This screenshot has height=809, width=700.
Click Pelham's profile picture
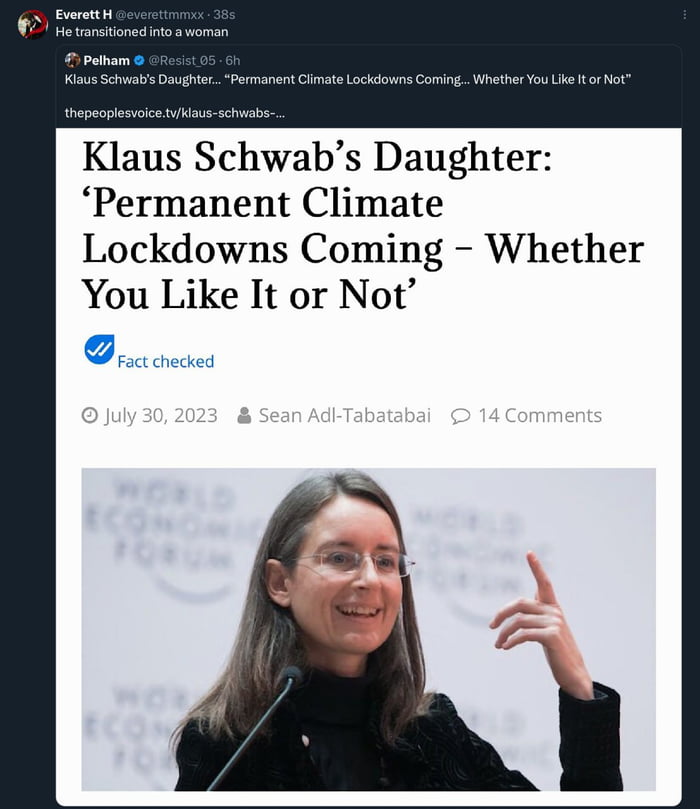pyautogui.click(x=72, y=59)
